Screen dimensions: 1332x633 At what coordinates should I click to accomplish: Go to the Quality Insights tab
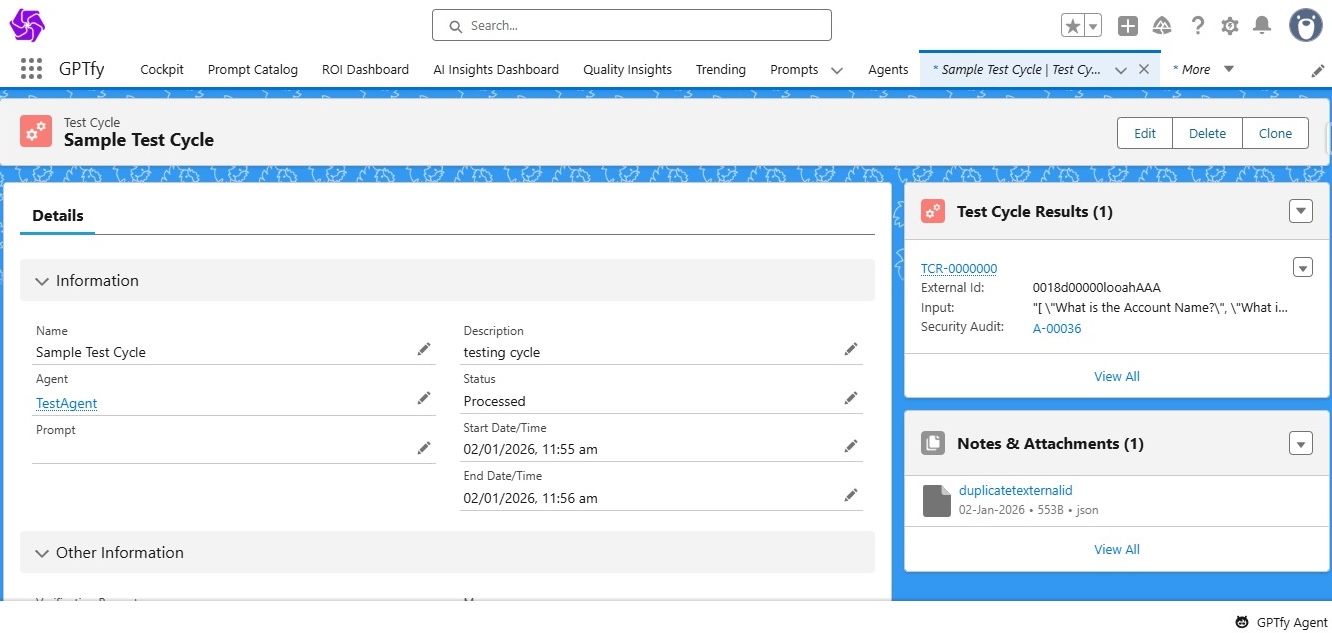point(627,69)
